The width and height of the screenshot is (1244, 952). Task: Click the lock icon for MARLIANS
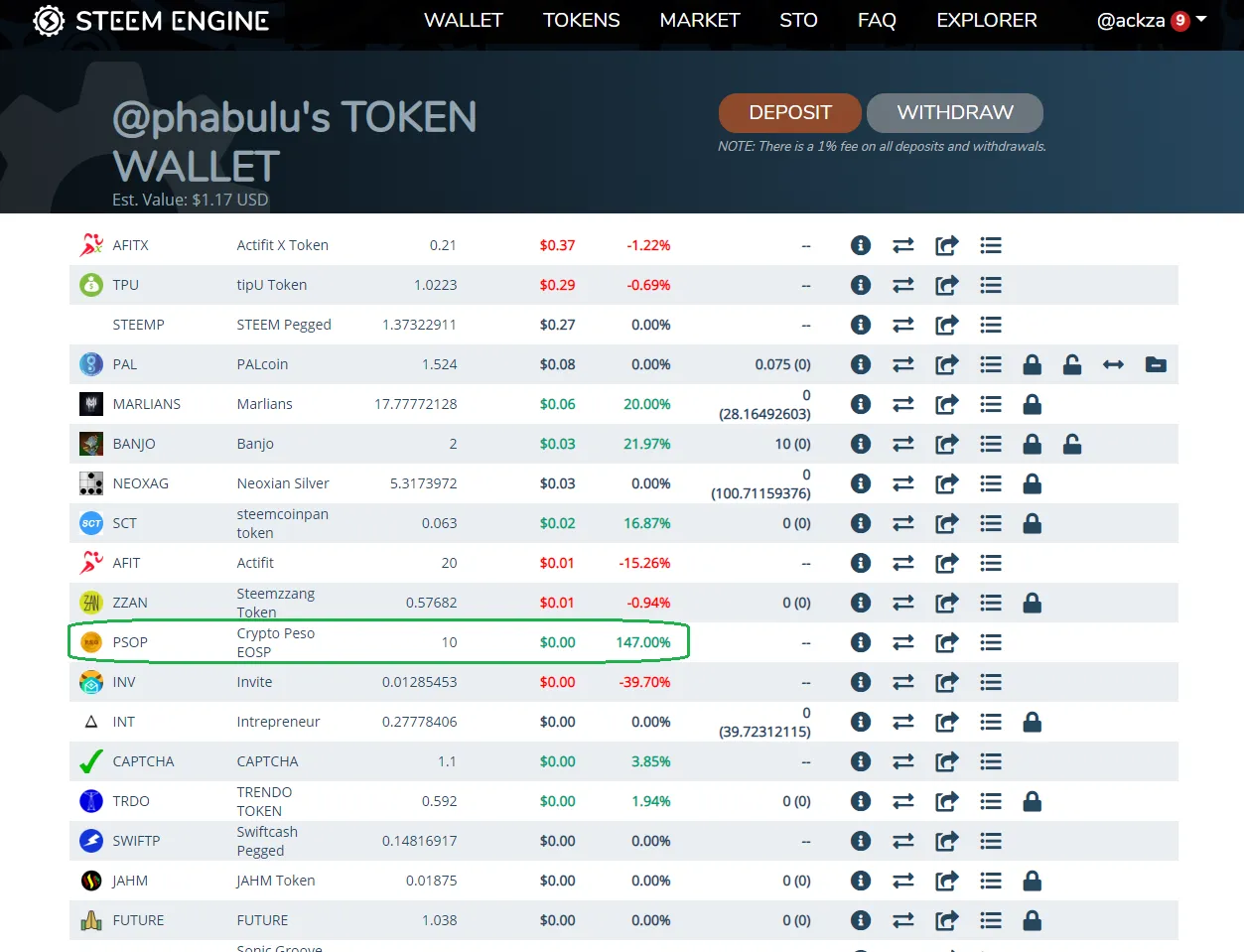coord(1033,404)
